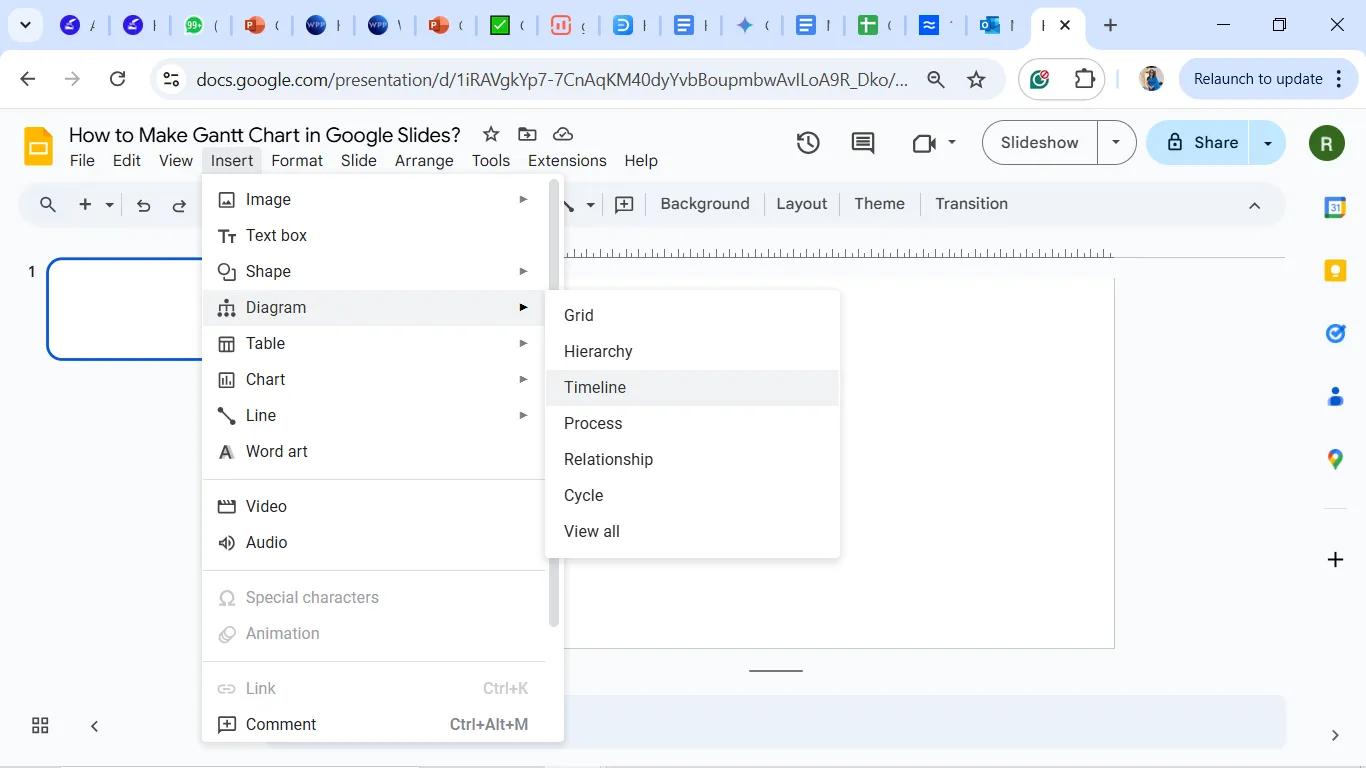1366x768 pixels.
Task: Open Share options dropdown arrow
Action: [1268, 143]
